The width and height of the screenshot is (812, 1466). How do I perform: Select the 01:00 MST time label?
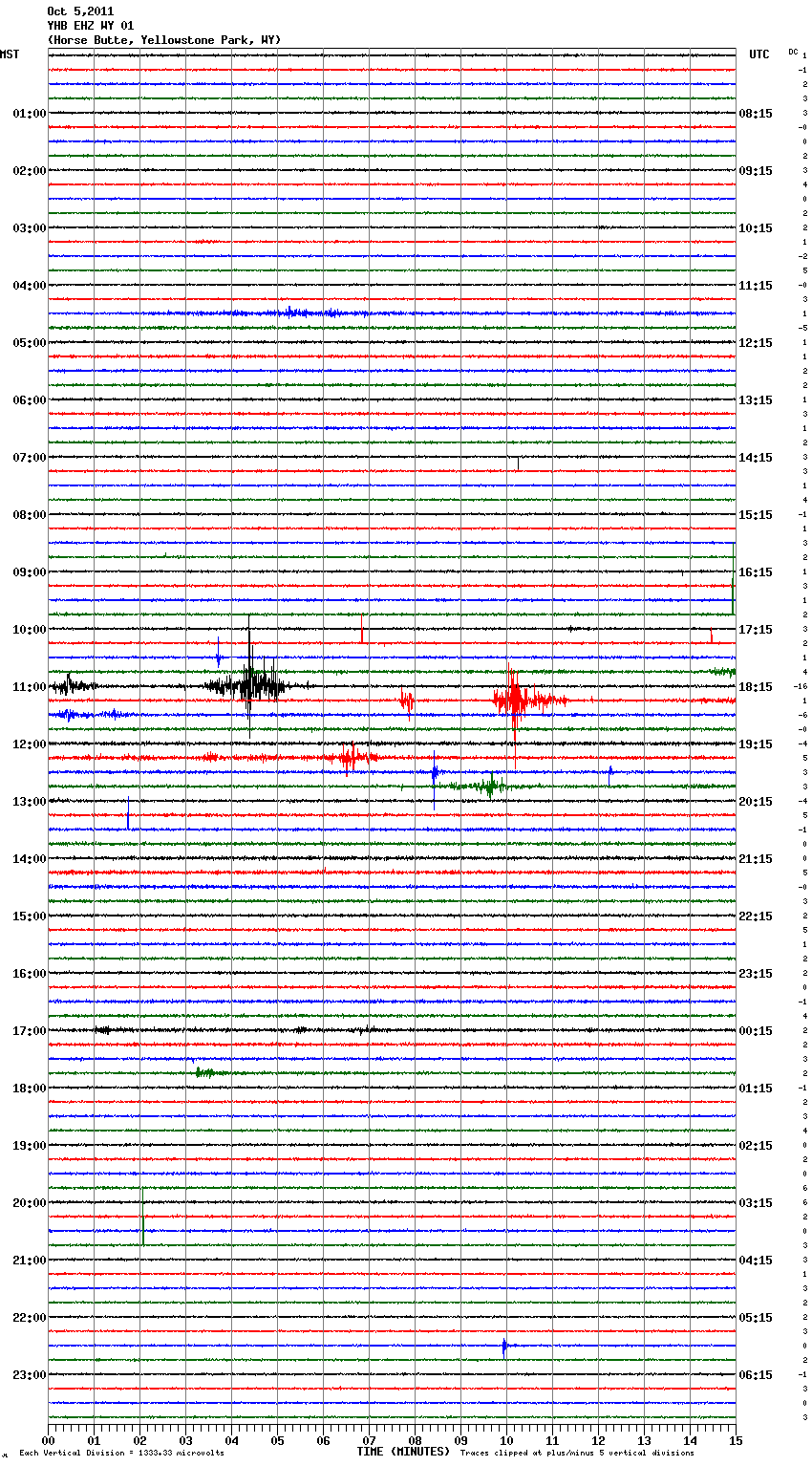tap(30, 114)
